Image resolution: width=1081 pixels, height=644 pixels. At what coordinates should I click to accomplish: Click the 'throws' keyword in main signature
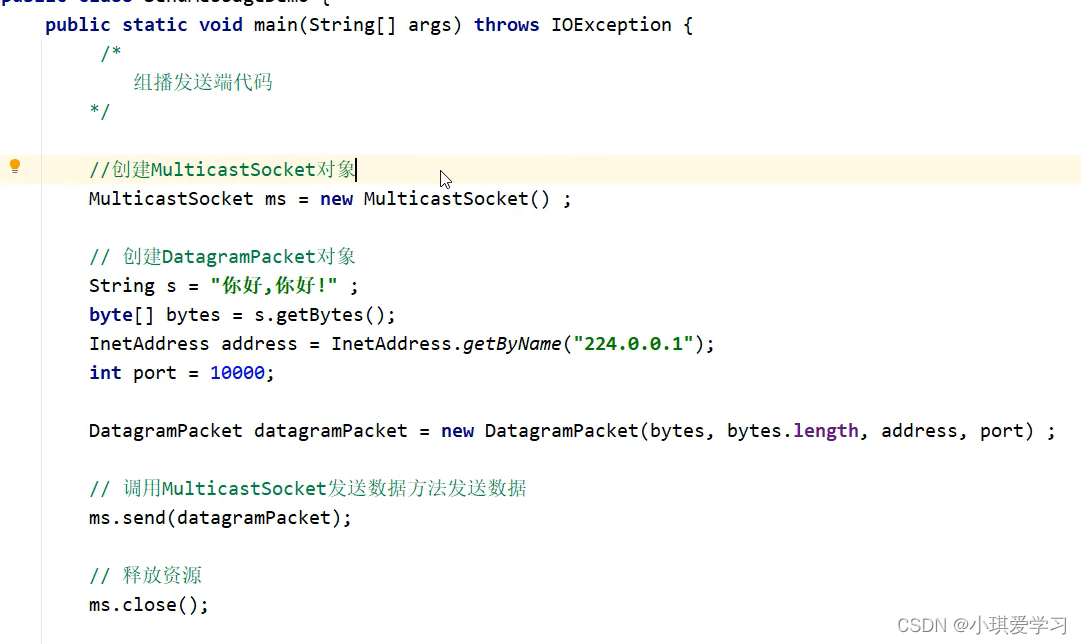(x=506, y=25)
